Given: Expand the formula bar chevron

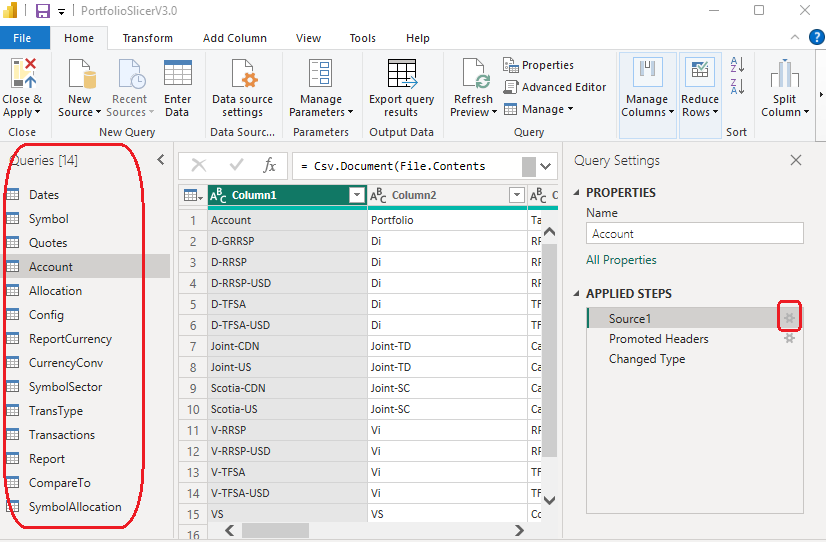Looking at the screenshot, I should tap(546, 166).
